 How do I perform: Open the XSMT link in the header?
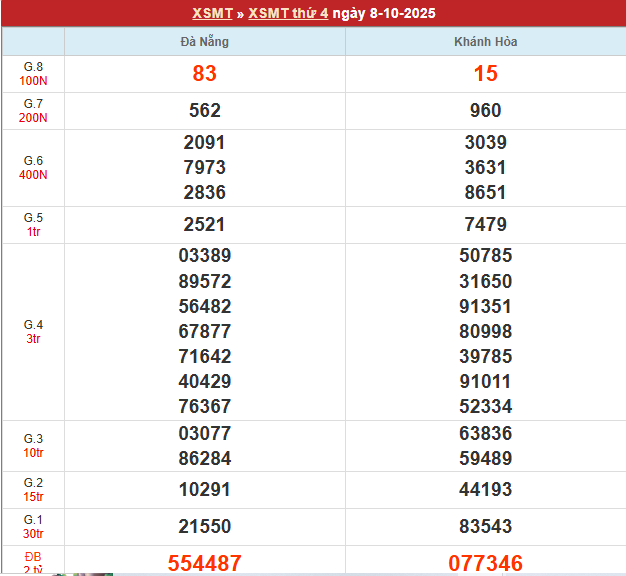click(x=211, y=14)
